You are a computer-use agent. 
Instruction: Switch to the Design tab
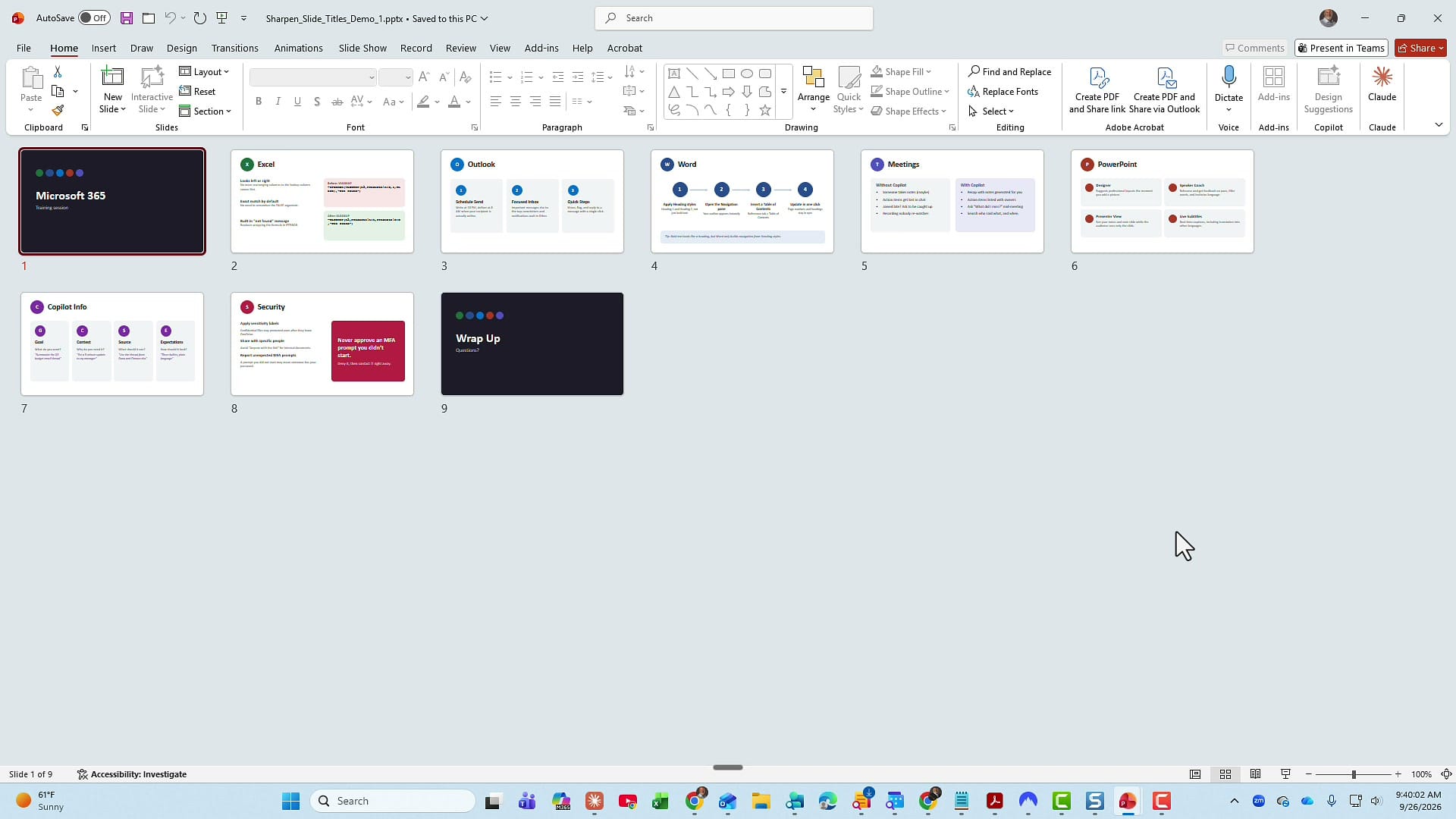coord(182,48)
